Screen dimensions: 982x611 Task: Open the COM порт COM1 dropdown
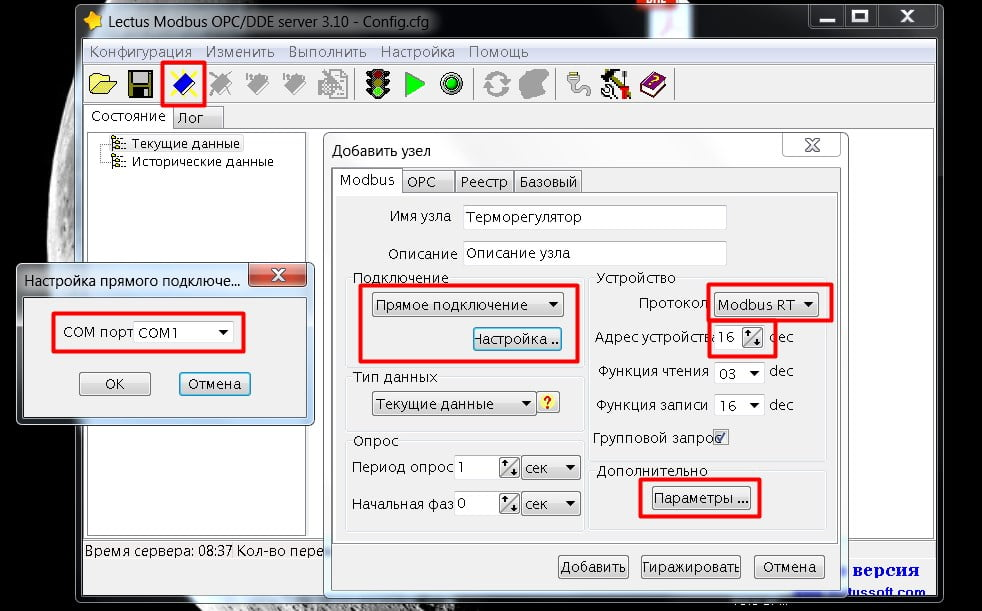point(183,332)
